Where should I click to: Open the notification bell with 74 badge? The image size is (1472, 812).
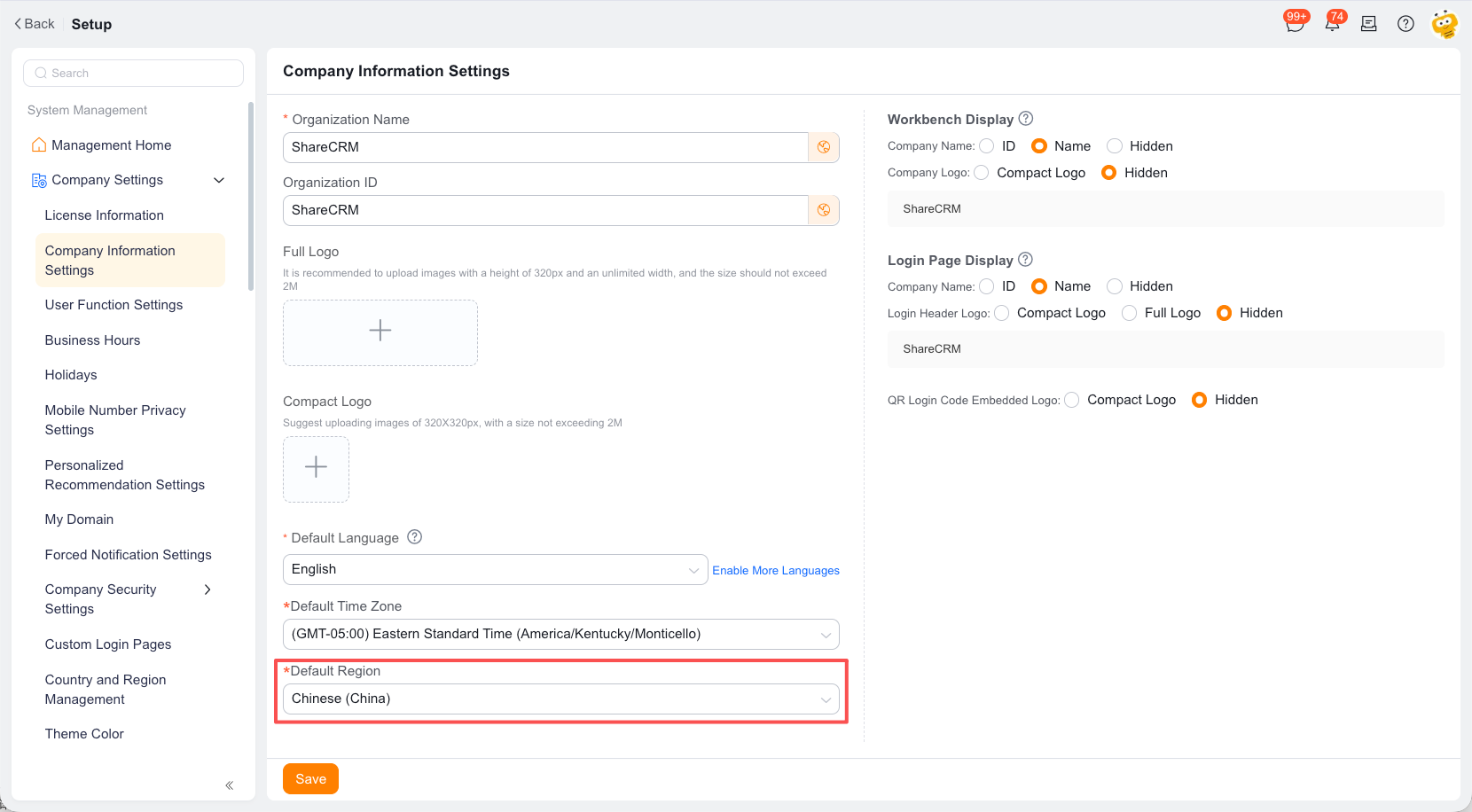(1332, 24)
